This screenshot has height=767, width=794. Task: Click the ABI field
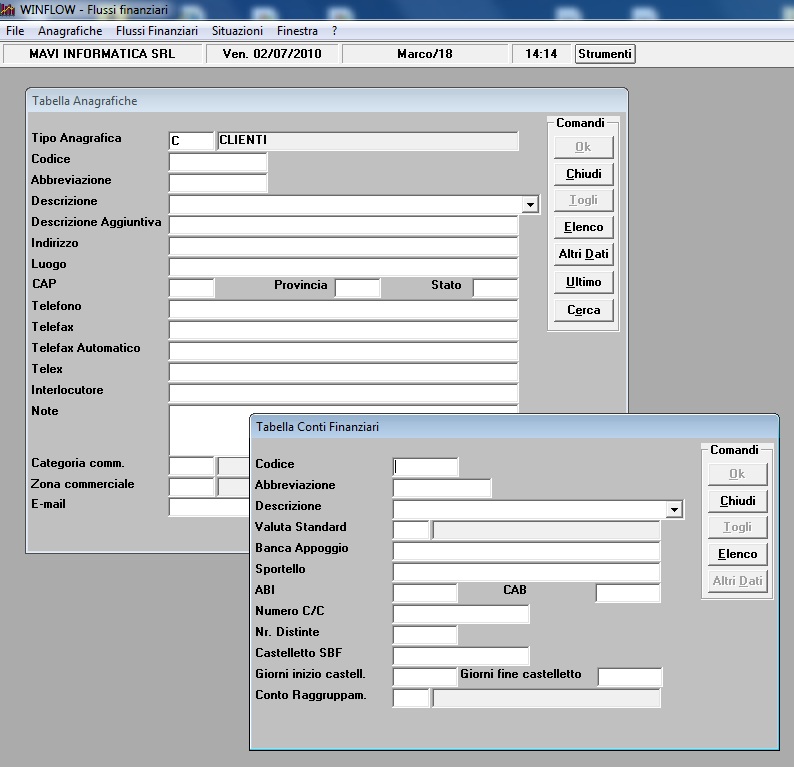[x=425, y=593]
